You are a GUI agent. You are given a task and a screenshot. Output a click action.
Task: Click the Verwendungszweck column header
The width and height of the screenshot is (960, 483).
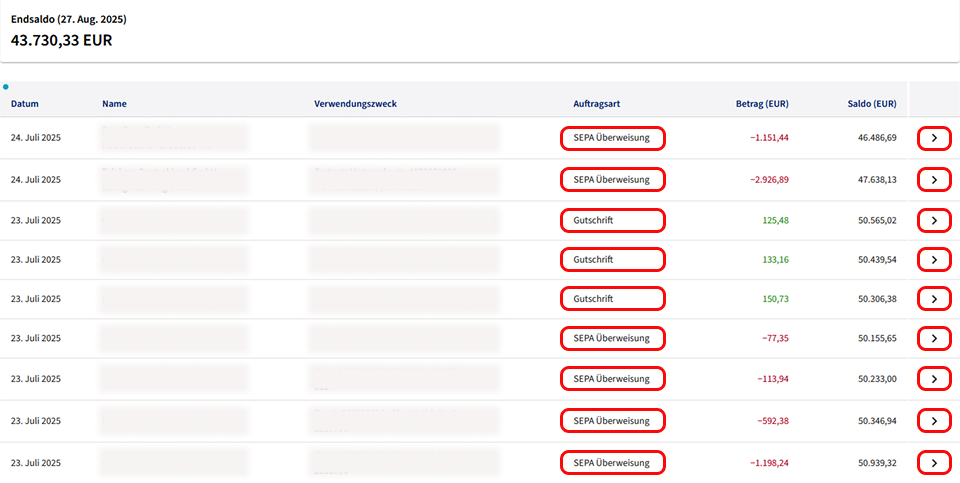[x=354, y=104]
